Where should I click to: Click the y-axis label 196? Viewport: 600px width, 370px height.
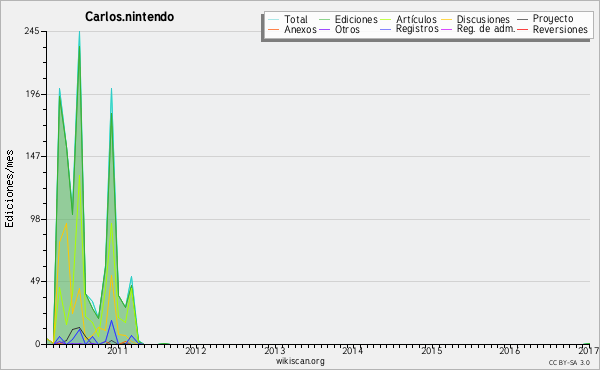click(x=32, y=94)
